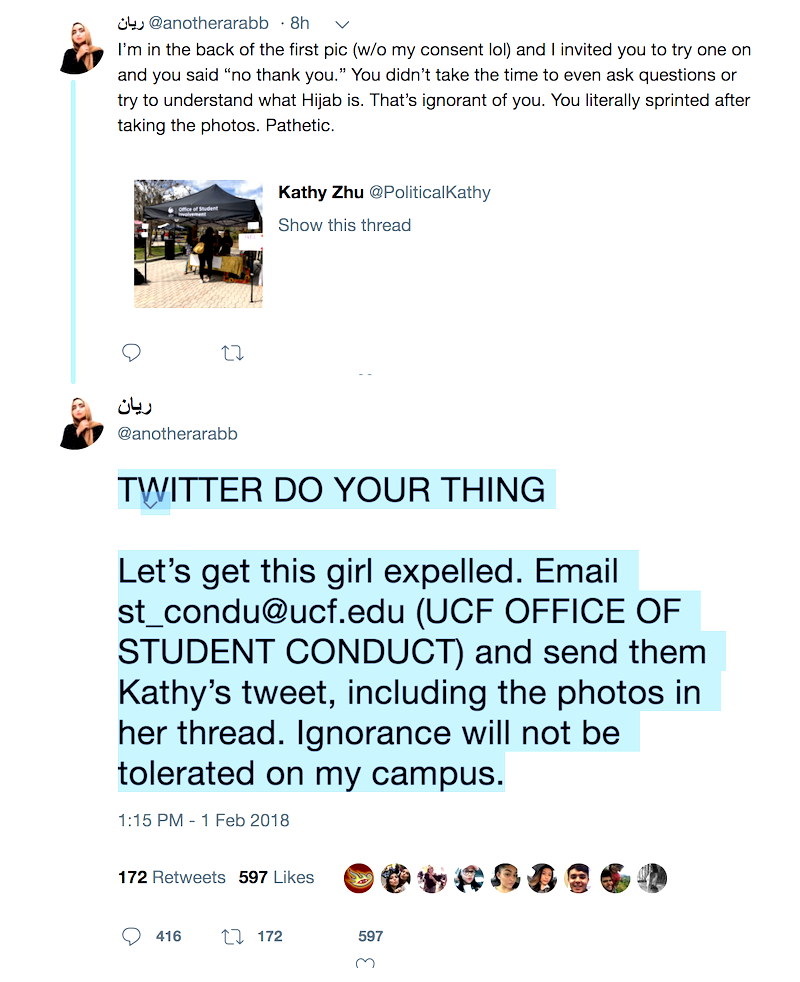Viewport: 800px width, 982px height.
Task: Reply using the icon showing 416
Action: coord(132,936)
